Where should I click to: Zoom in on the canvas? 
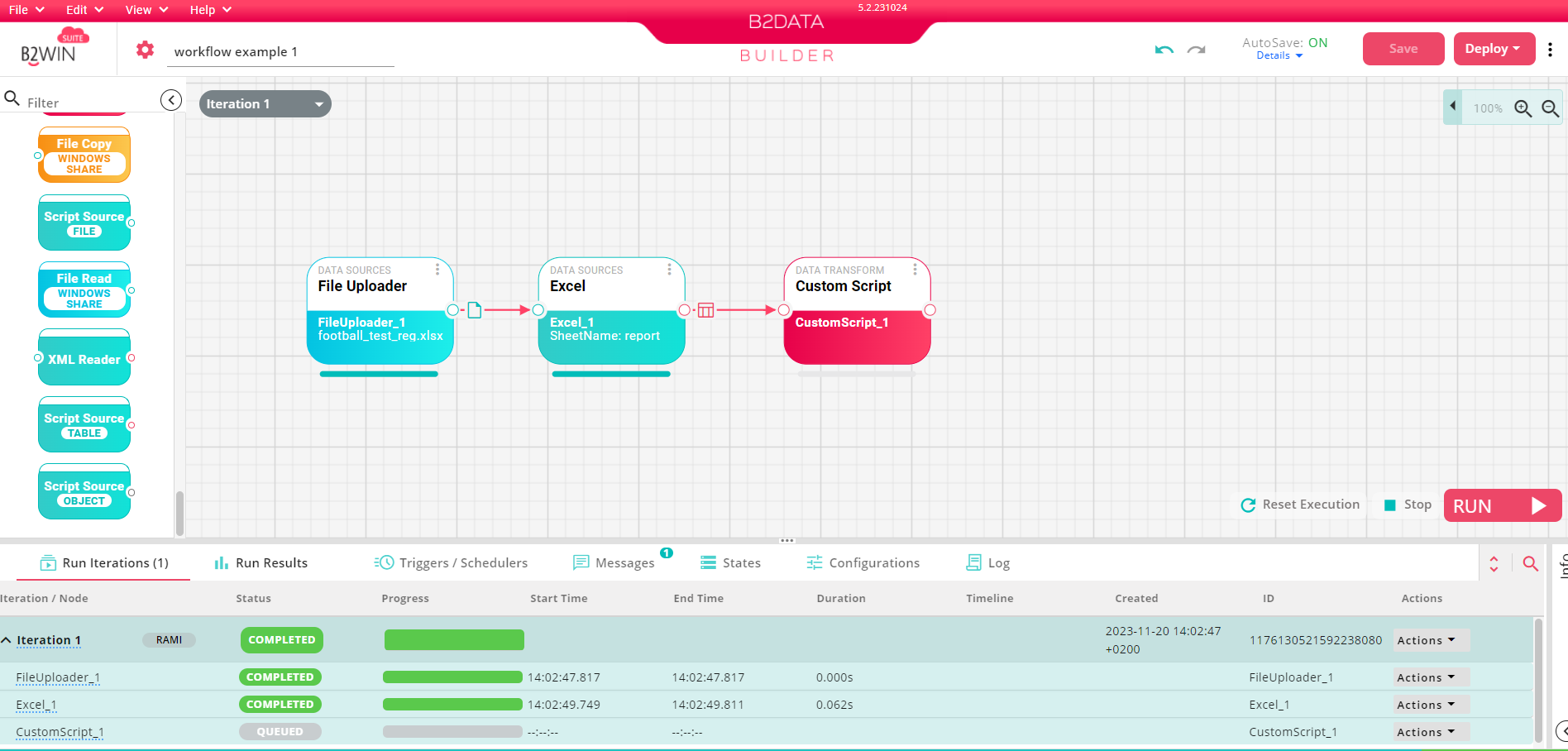[x=1523, y=108]
